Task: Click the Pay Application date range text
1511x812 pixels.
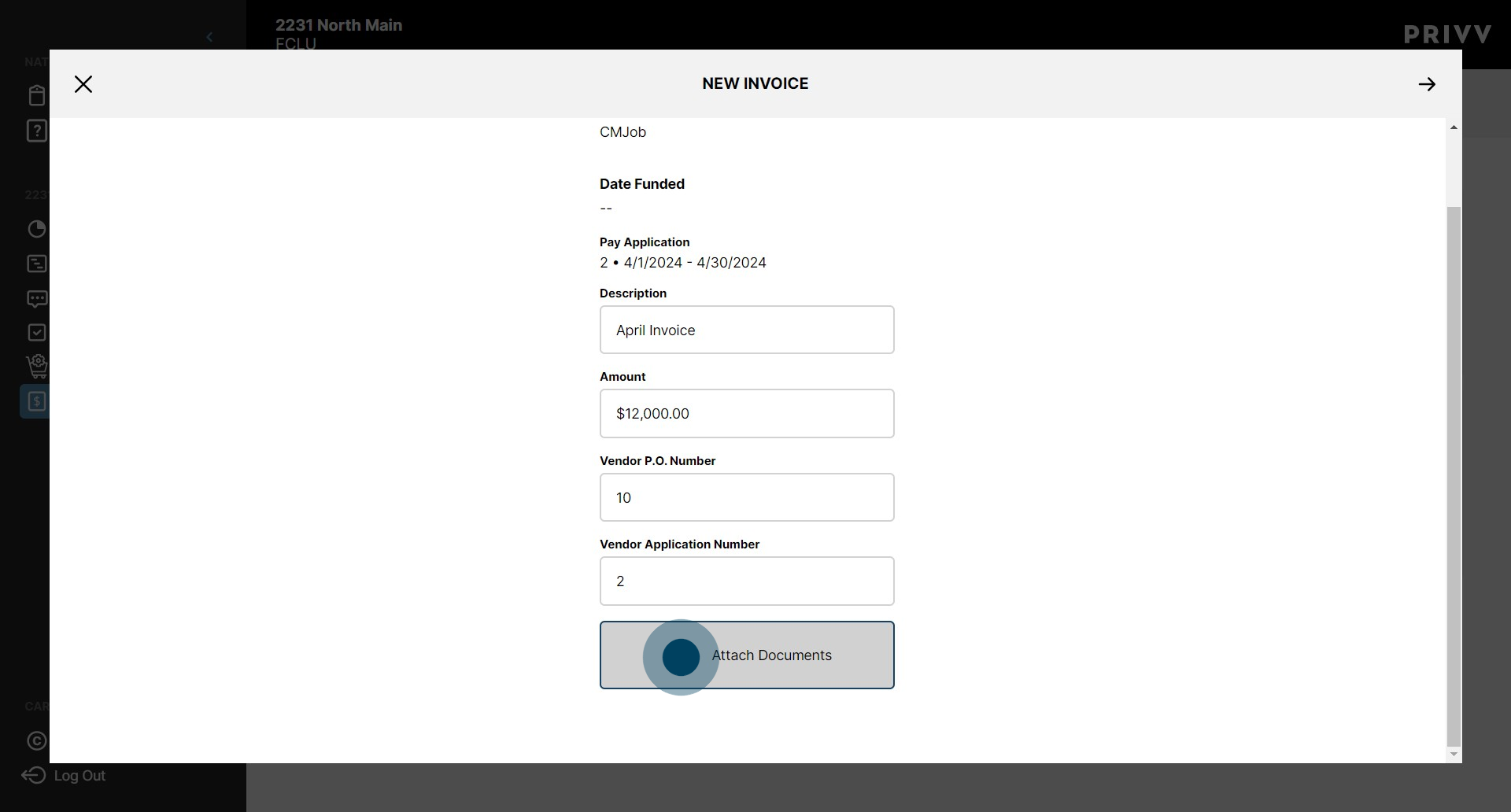Action: (683, 263)
